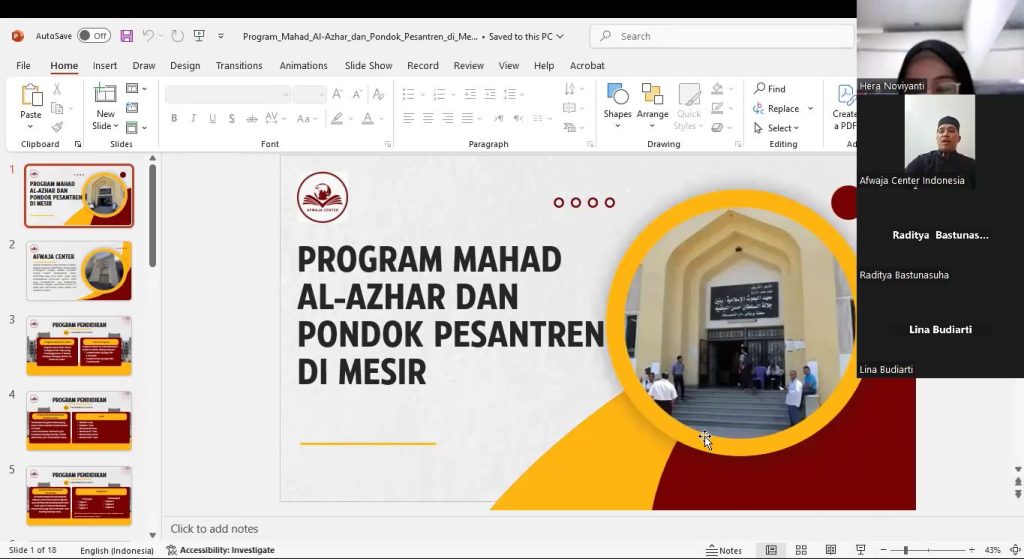Click the Cut scissors icon
The image size is (1024, 559).
57,89
